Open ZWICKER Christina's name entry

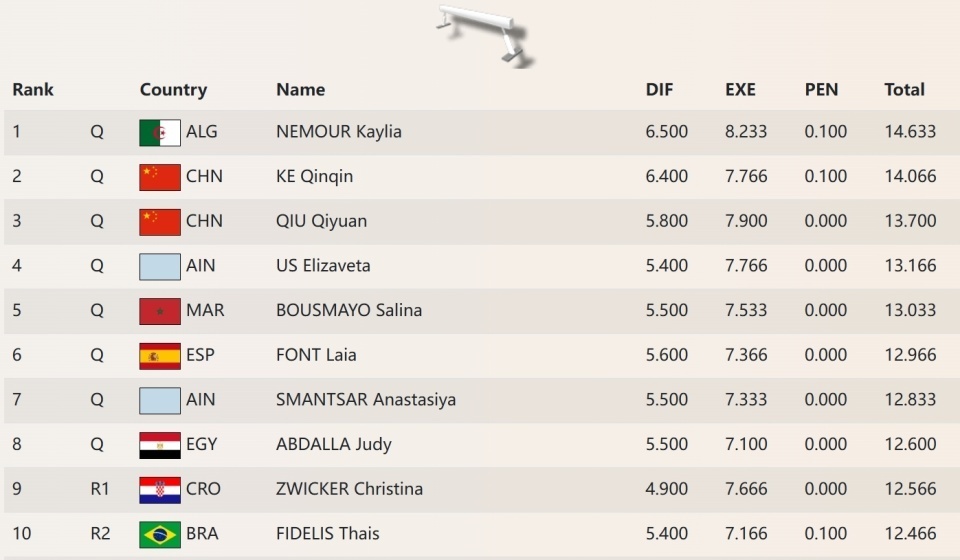[x=349, y=489]
